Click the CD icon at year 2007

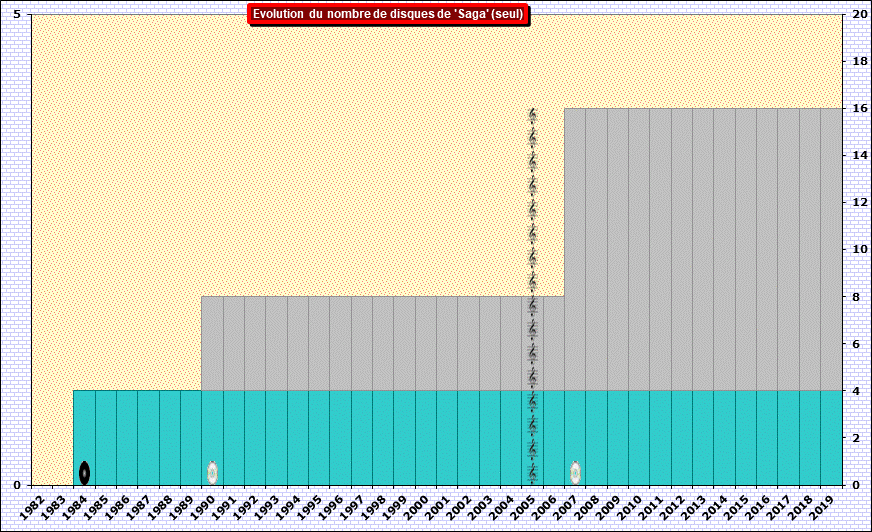click(575, 472)
